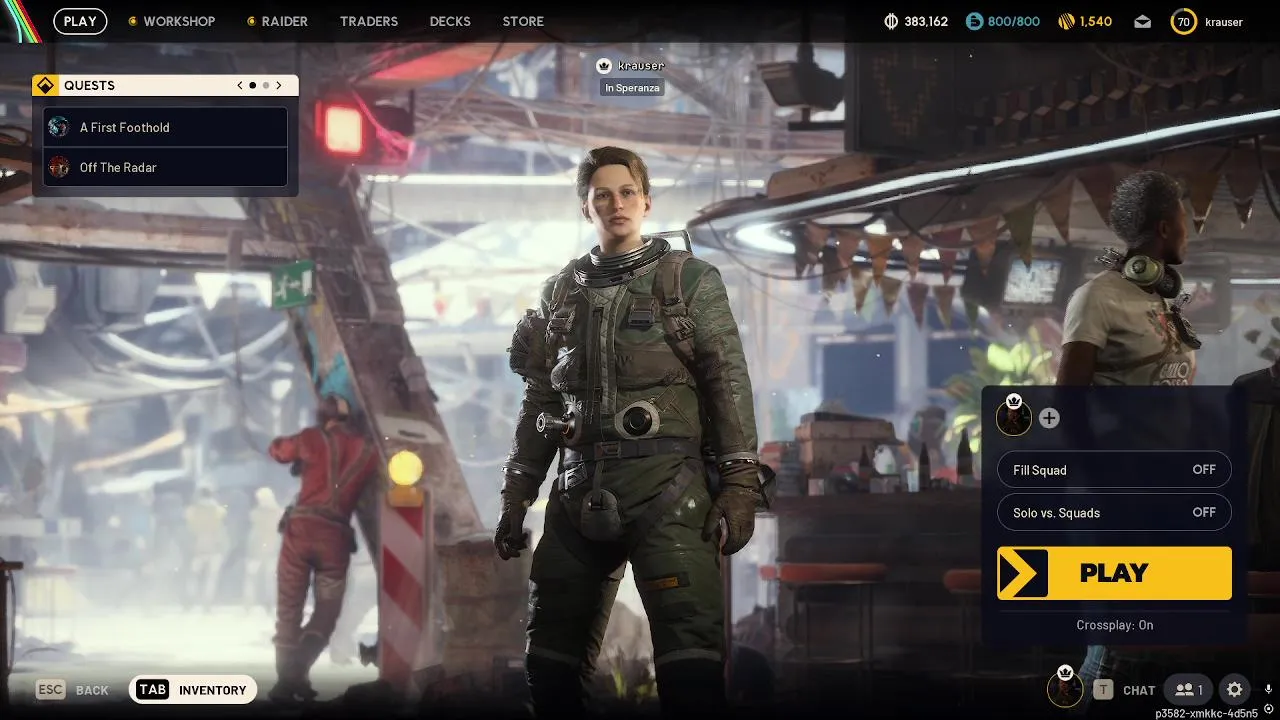The height and width of the screenshot is (720, 1280).
Task: Click the coin currency icon beside 383,162
Action: [892, 21]
